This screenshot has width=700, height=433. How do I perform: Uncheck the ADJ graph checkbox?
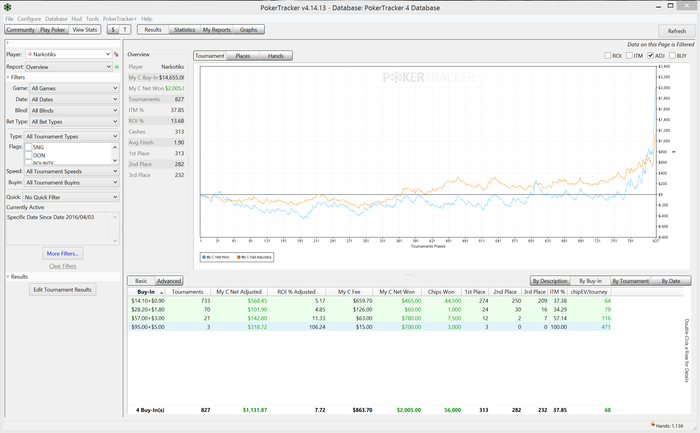point(651,56)
